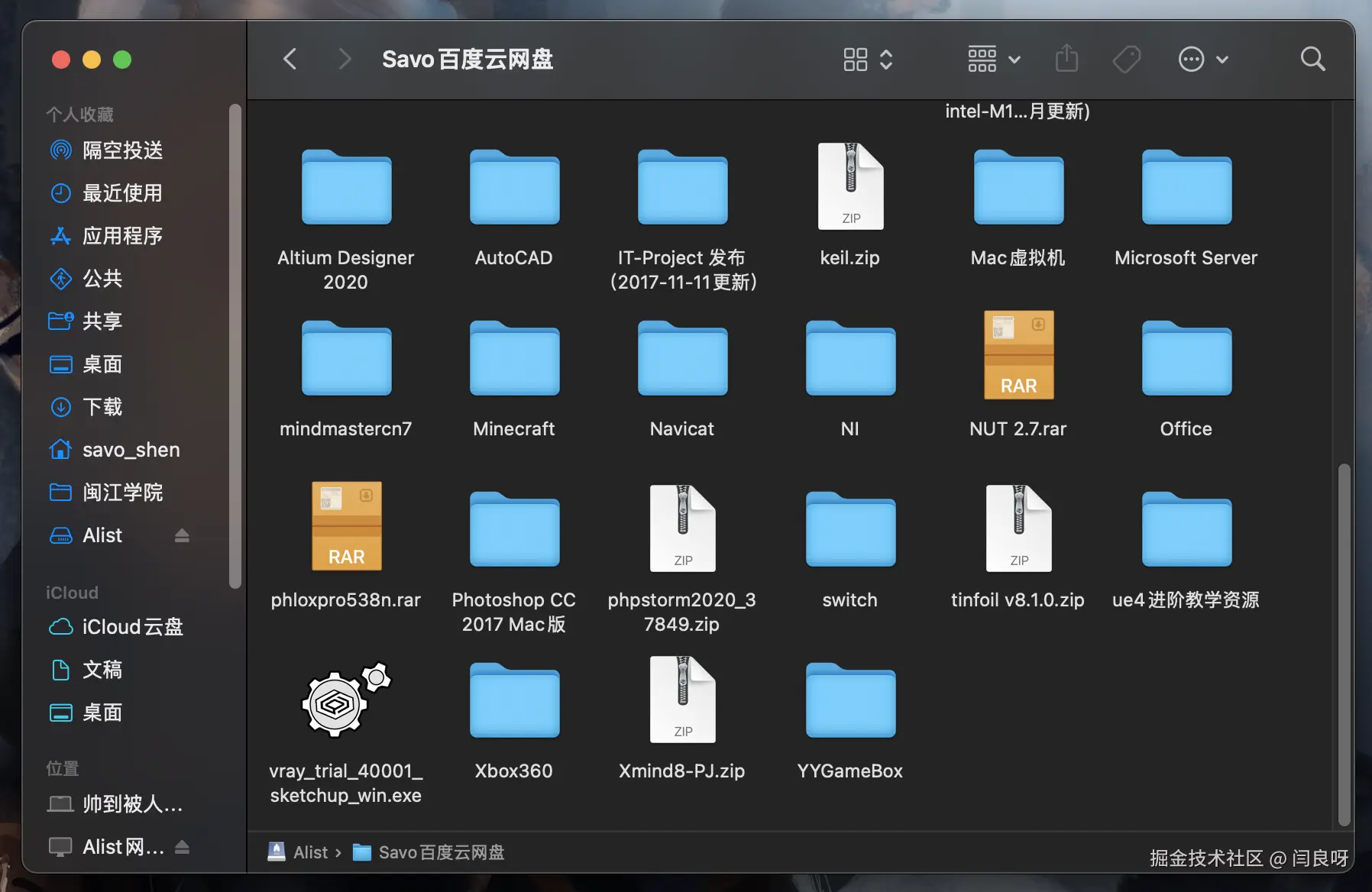This screenshot has height=892, width=1372.
Task: Open the Finder search magnifier
Action: pyautogui.click(x=1312, y=59)
